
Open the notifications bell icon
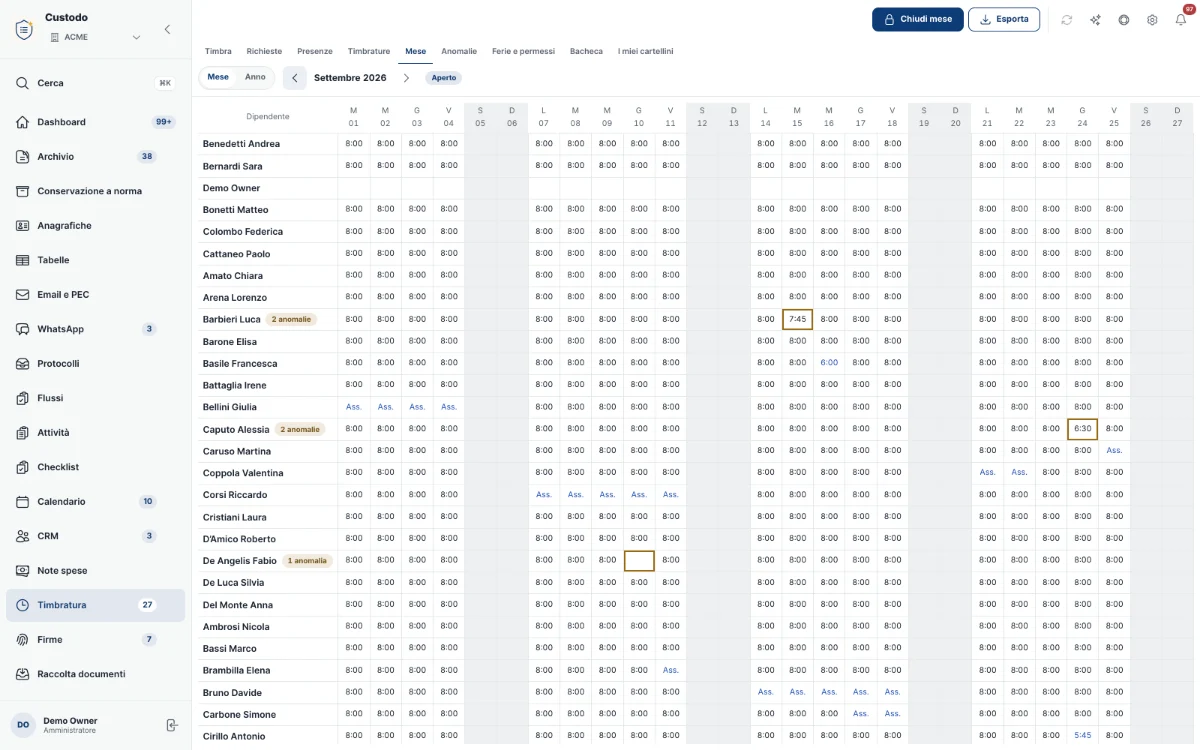point(1180,20)
